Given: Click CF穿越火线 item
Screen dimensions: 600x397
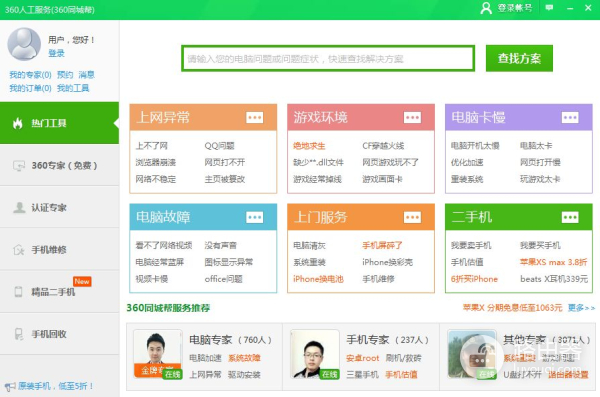Looking at the screenshot, I should (383, 146).
